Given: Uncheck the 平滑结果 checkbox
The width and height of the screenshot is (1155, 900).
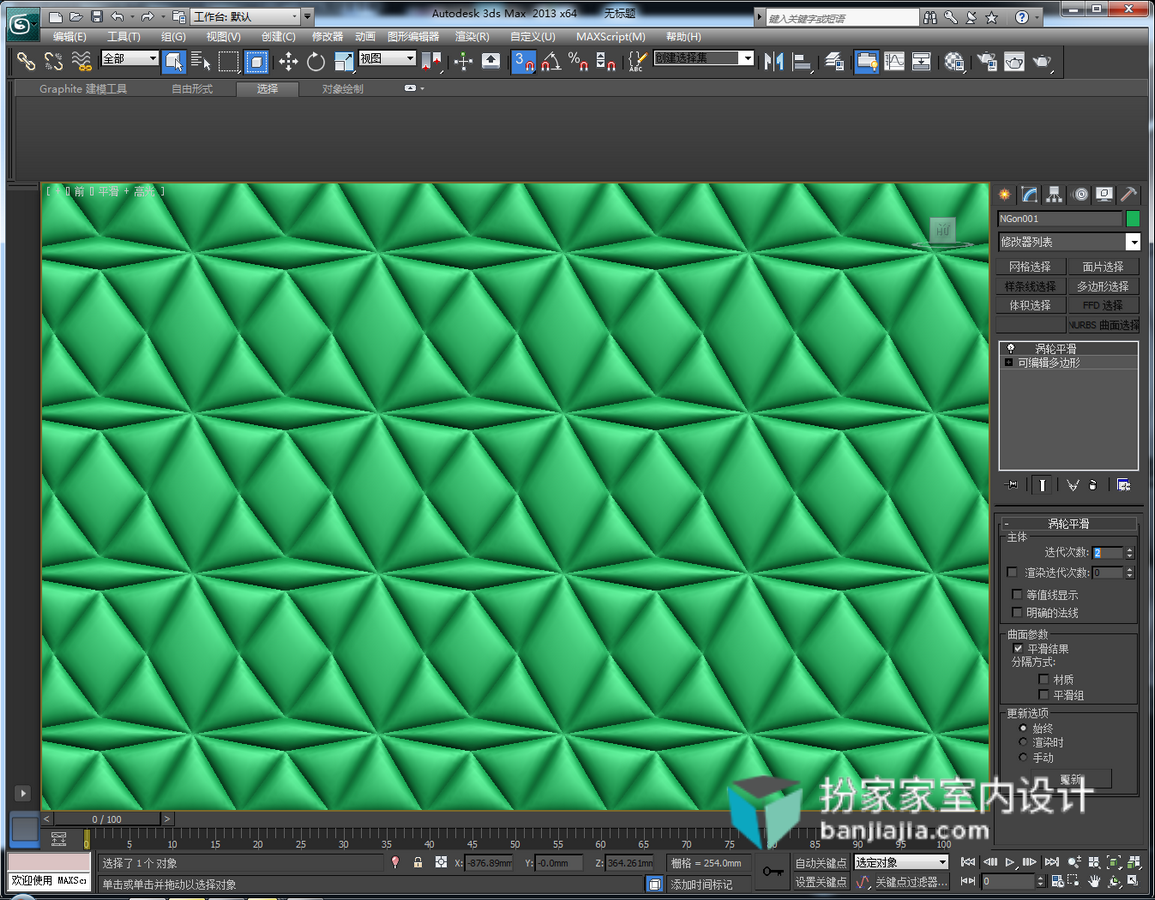Looking at the screenshot, I should pos(1018,648).
